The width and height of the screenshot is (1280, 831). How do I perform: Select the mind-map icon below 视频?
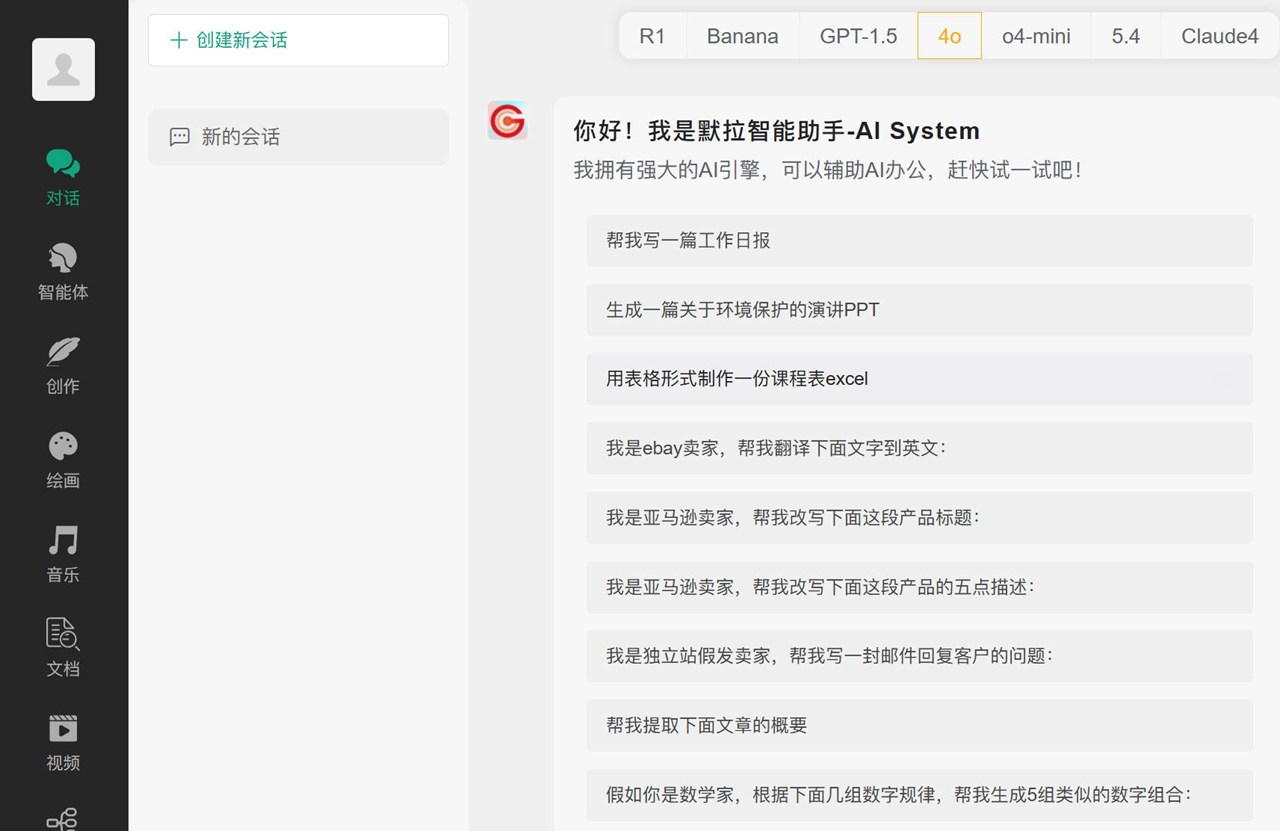tap(63, 820)
